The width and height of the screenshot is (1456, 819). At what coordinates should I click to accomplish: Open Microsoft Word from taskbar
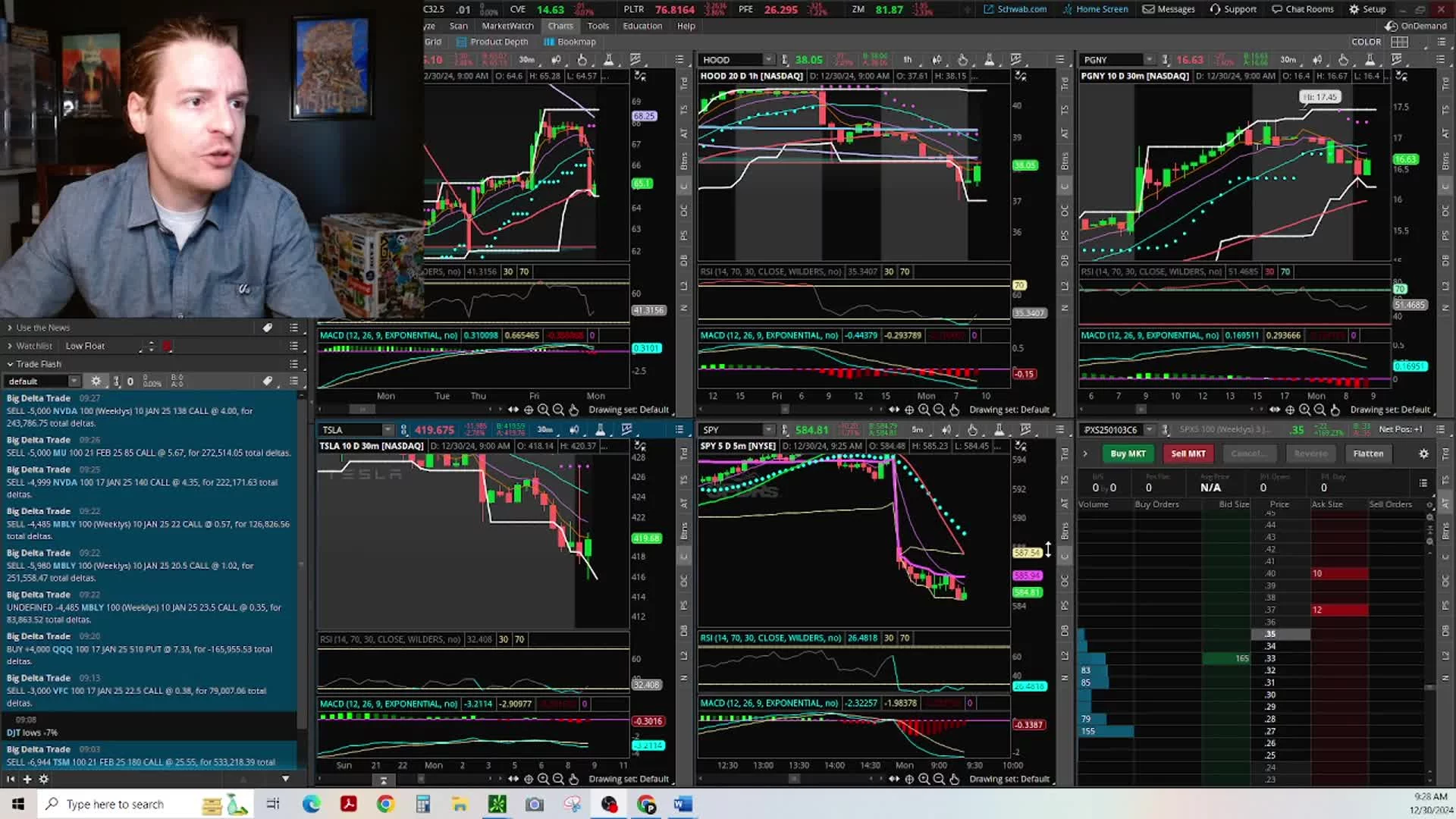click(x=682, y=804)
